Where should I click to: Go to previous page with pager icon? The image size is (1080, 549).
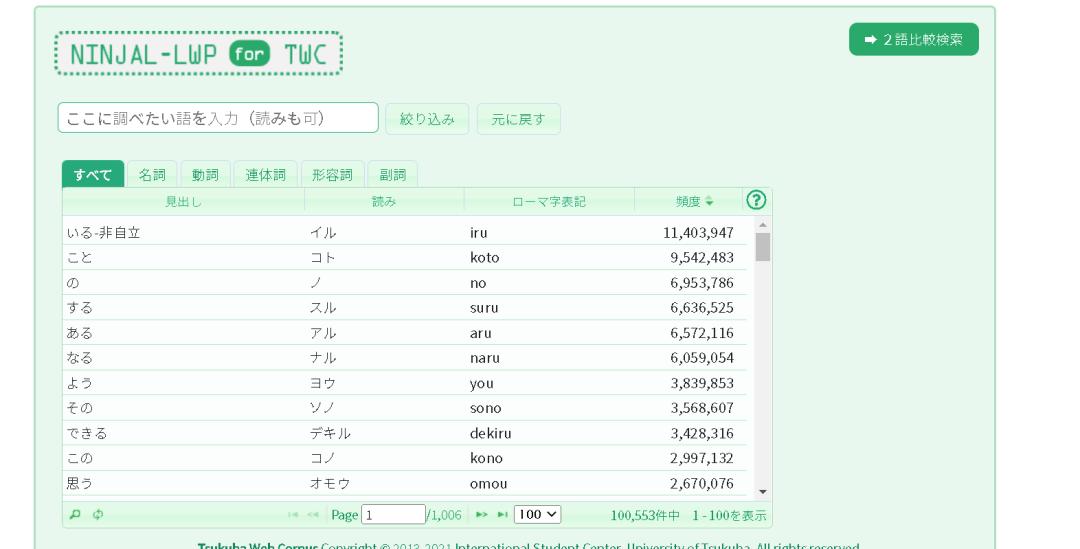click(x=313, y=515)
